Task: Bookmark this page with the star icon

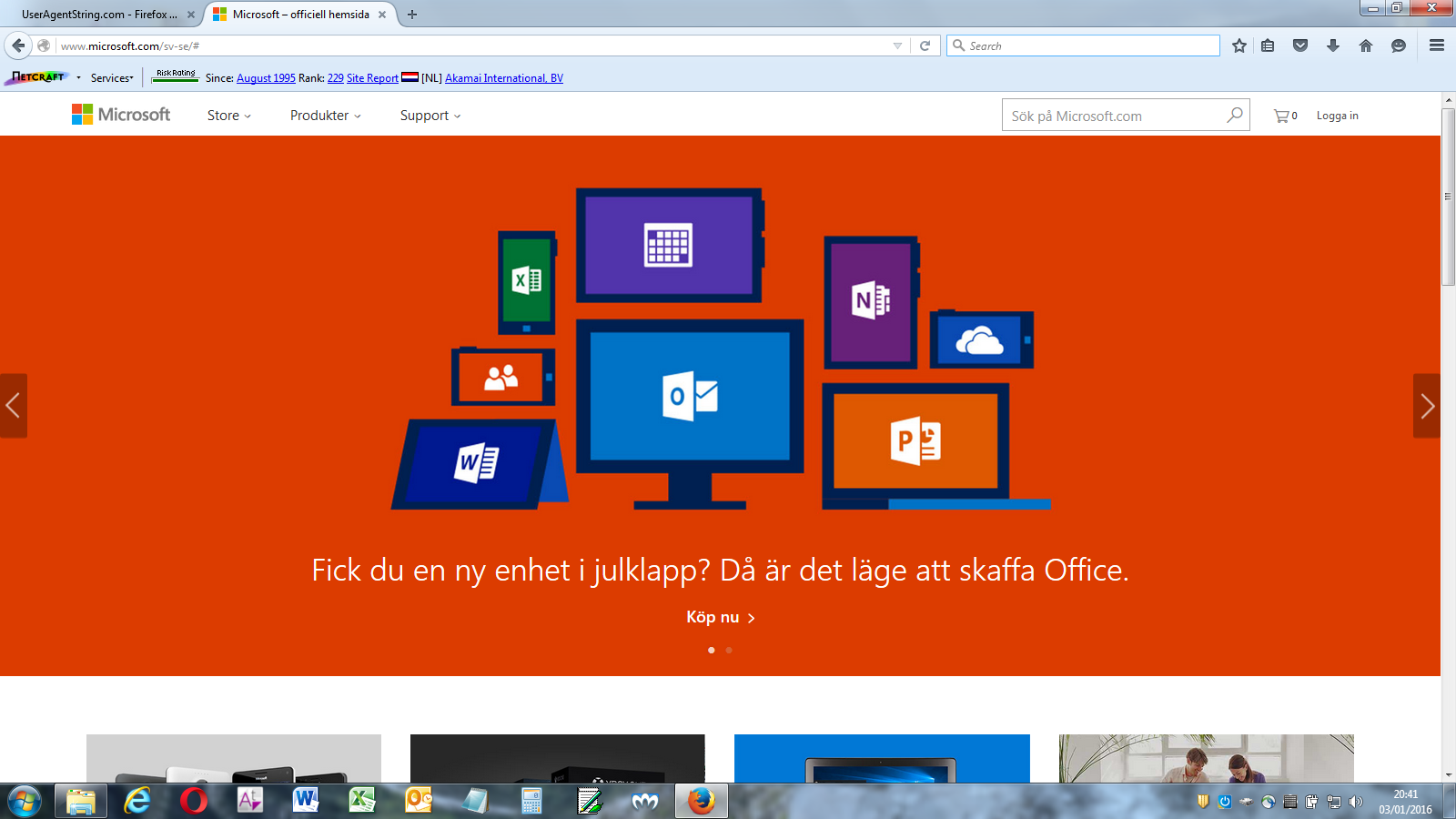Action: pos(1239,45)
